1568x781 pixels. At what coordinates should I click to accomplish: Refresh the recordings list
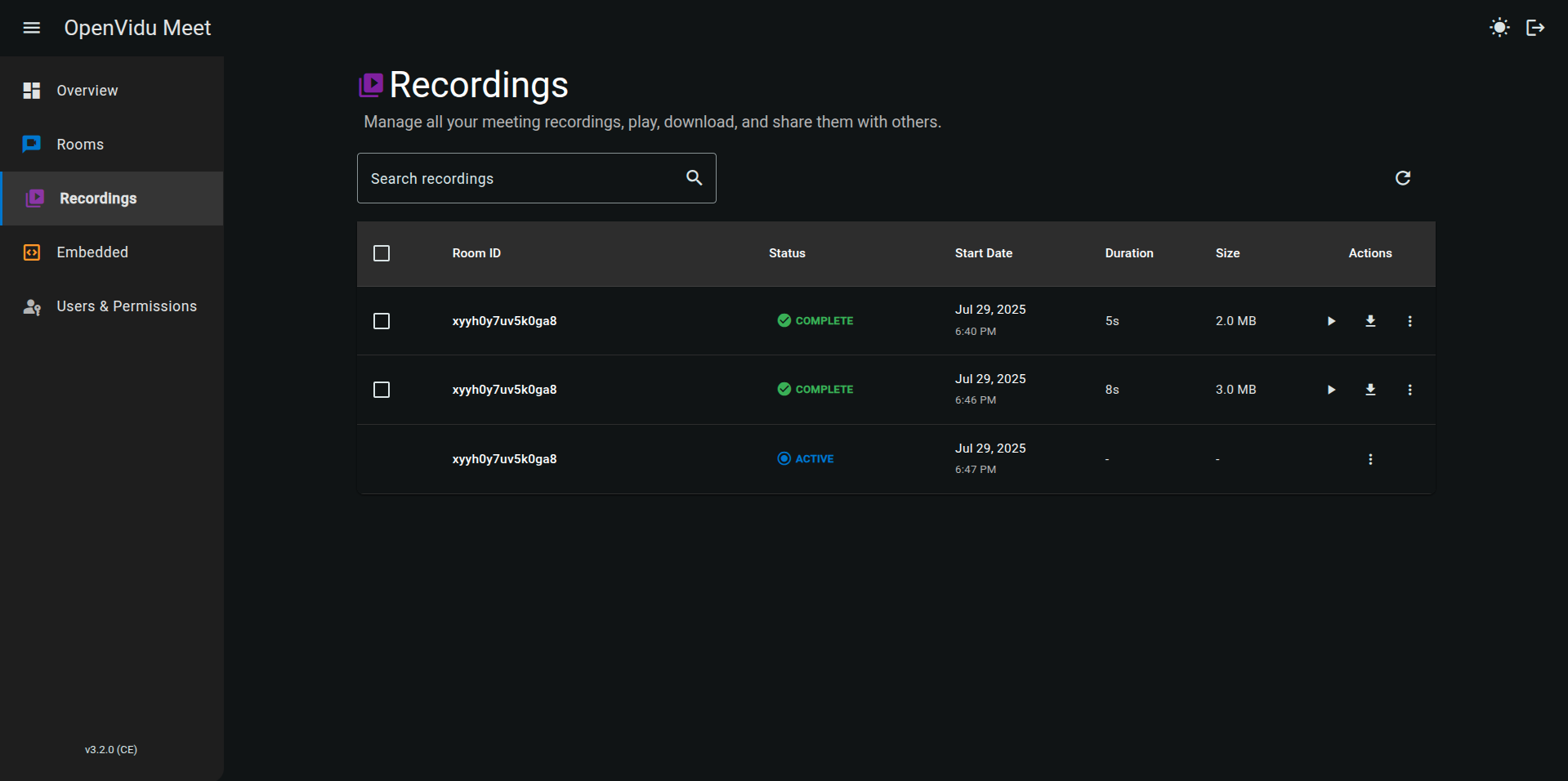(x=1403, y=178)
